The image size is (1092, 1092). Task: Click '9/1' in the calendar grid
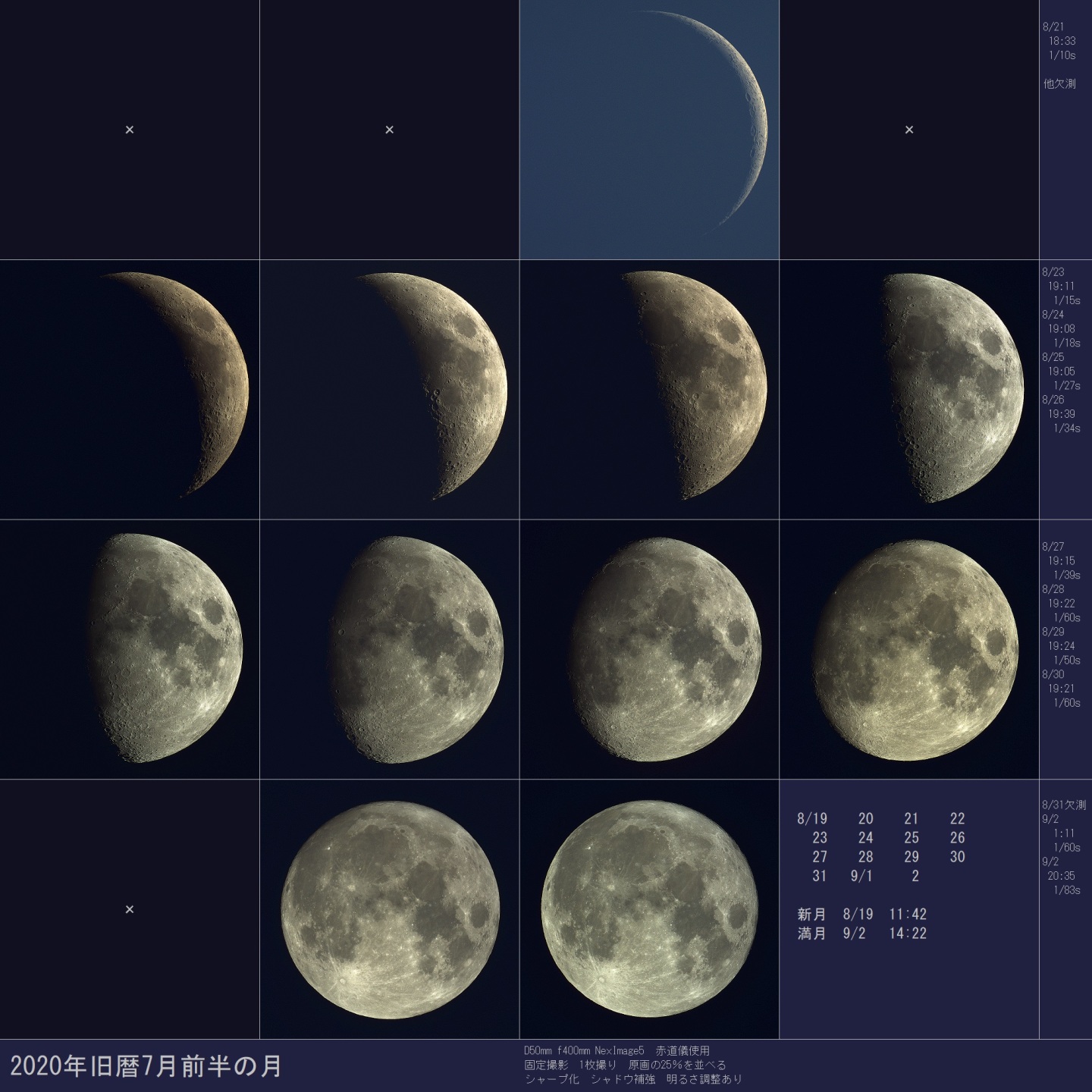coord(862,876)
